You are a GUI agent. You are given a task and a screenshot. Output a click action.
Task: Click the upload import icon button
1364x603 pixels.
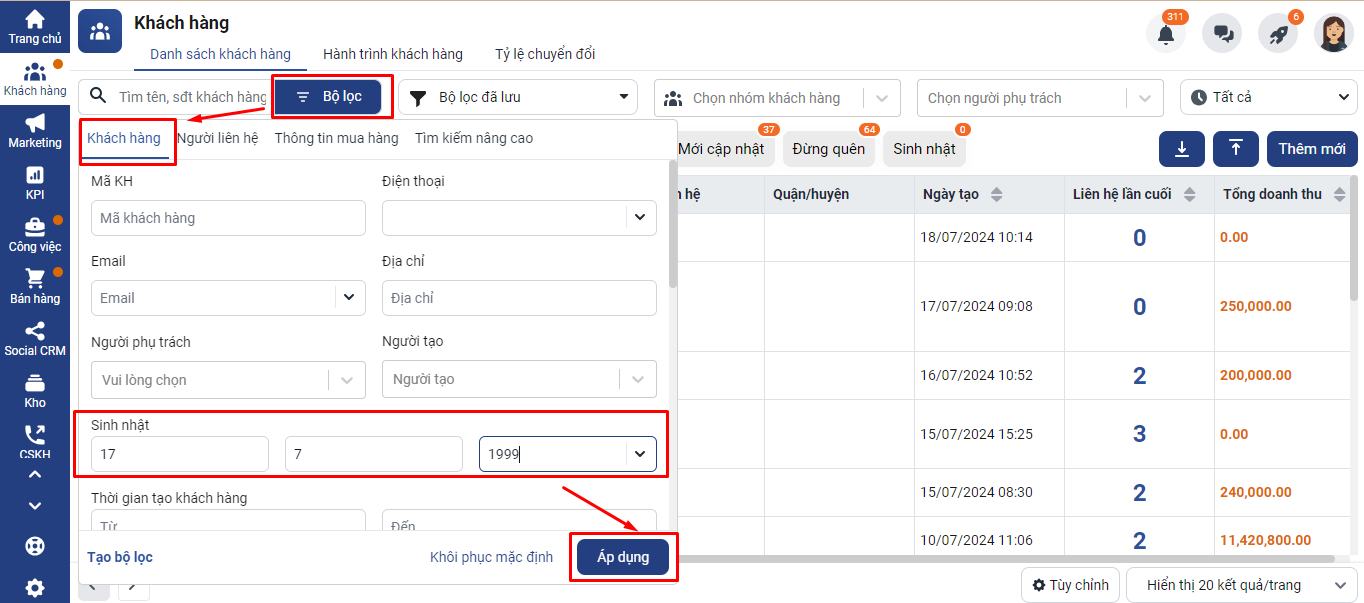(1236, 149)
